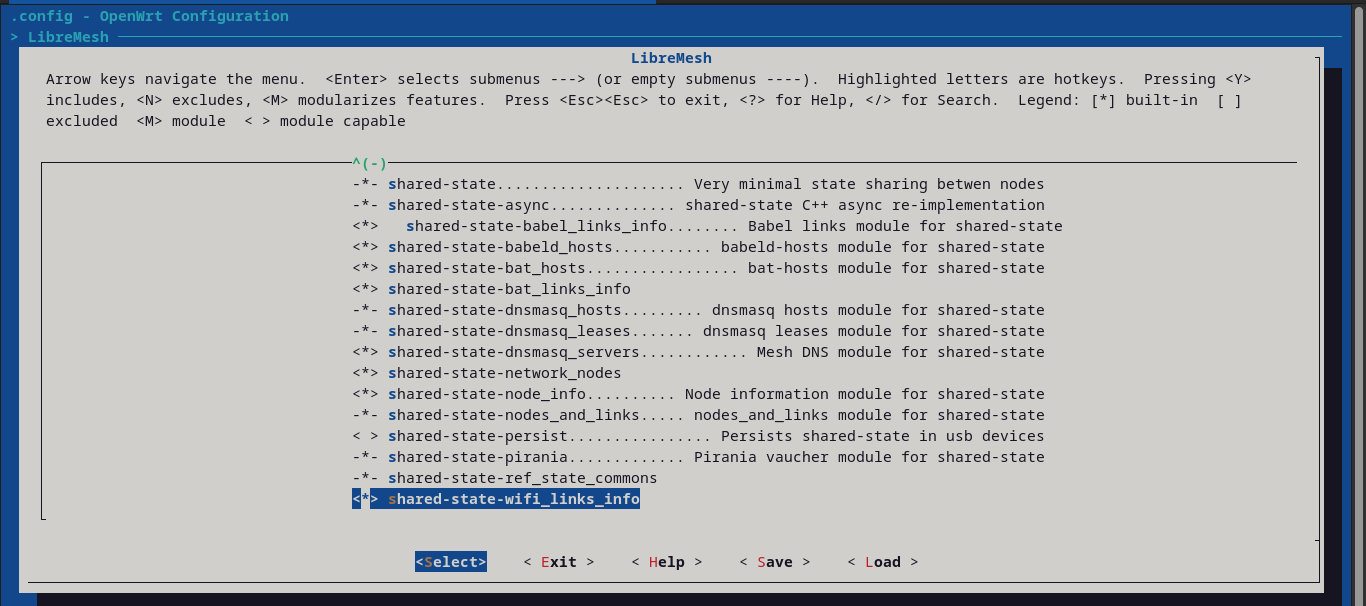Toggle shared-state-node_info <*> marker
This screenshot has width=1366, height=606.
pos(365,394)
